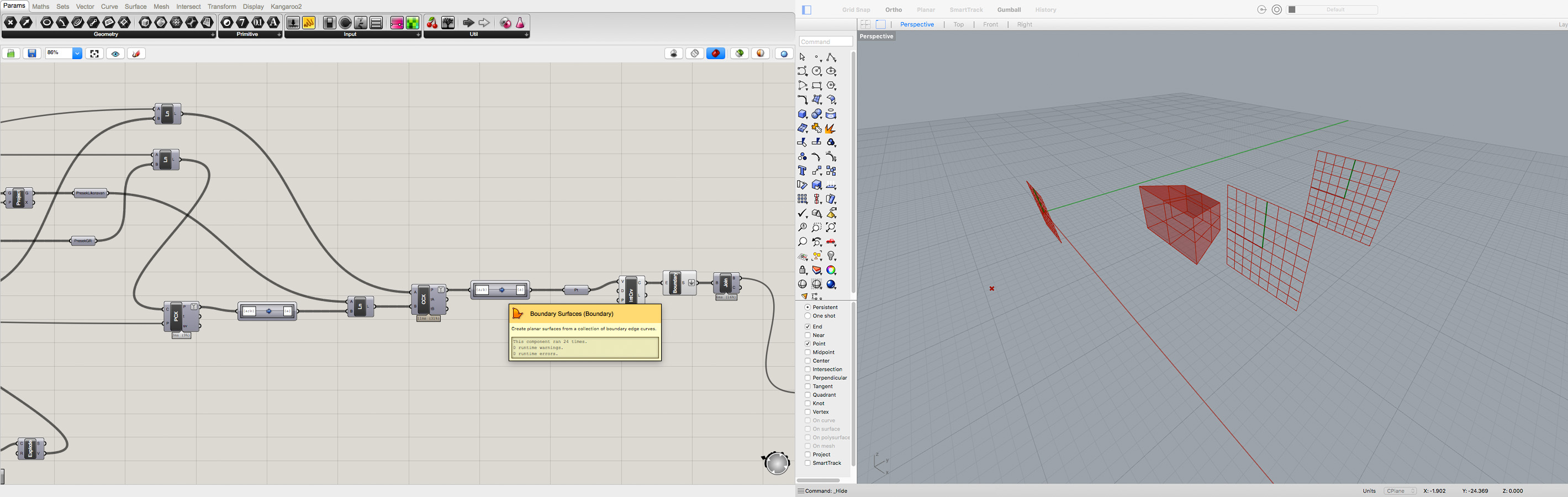Toggle Grasshopper red shaded preview mode
1568x497 pixels.
[x=716, y=54]
